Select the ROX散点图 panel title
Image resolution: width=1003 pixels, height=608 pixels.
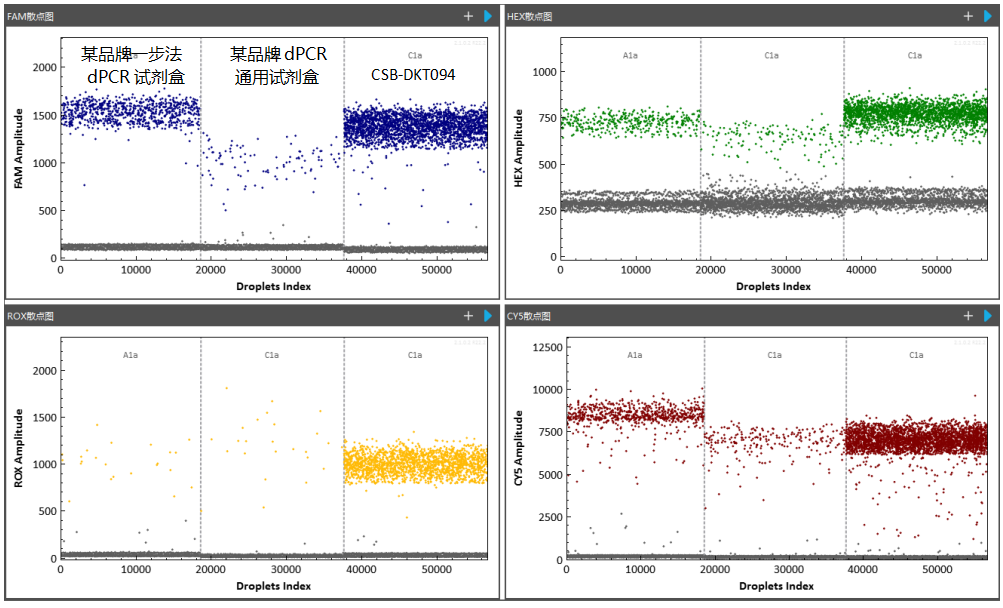click(x=31, y=316)
